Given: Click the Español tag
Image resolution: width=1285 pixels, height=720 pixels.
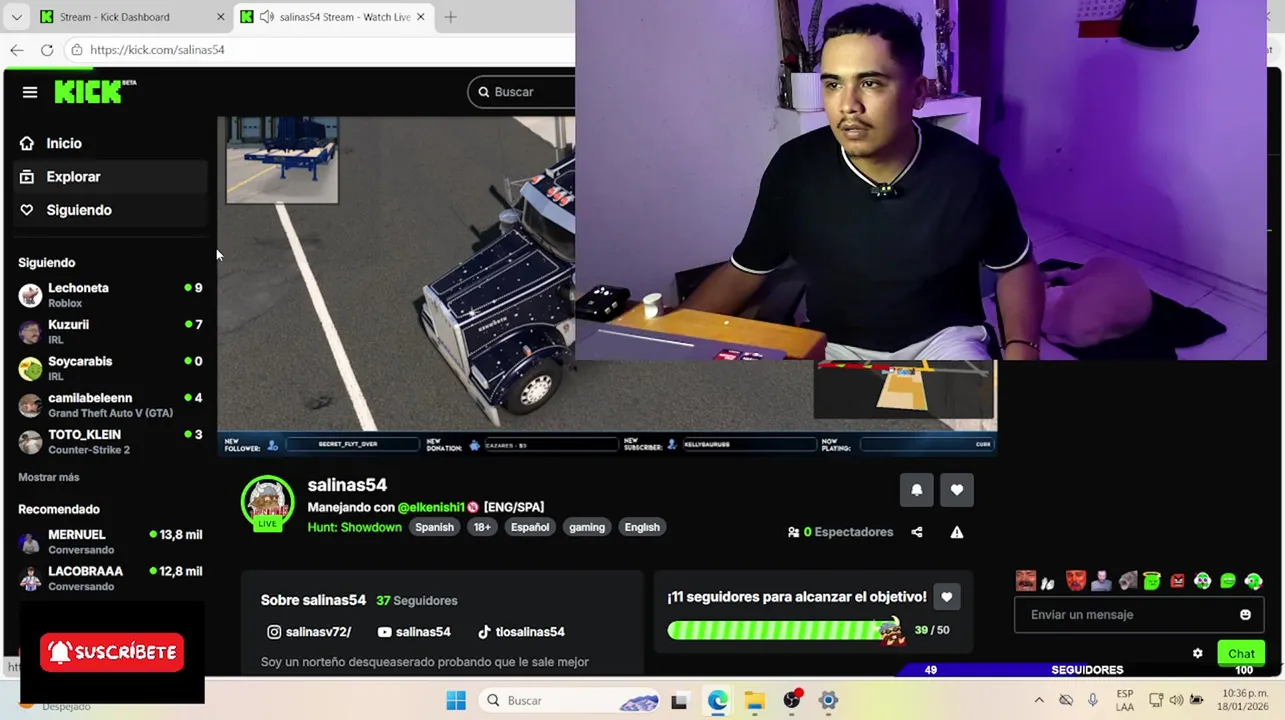Looking at the screenshot, I should click(530, 527).
